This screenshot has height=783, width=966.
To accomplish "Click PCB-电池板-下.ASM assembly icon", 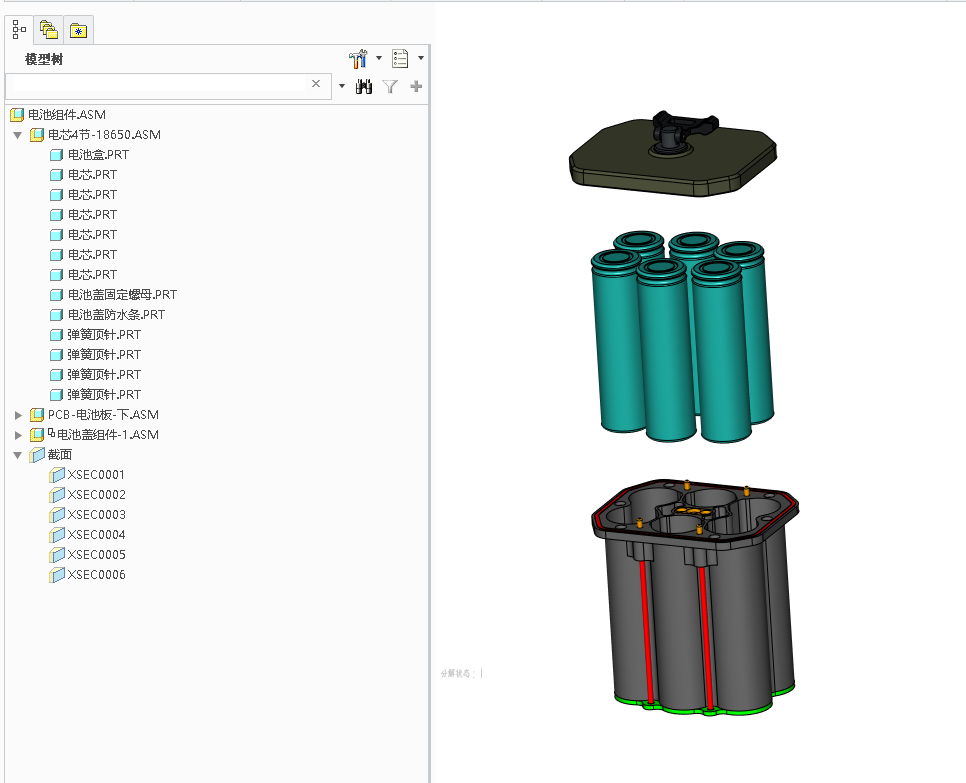I will coord(37,415).
